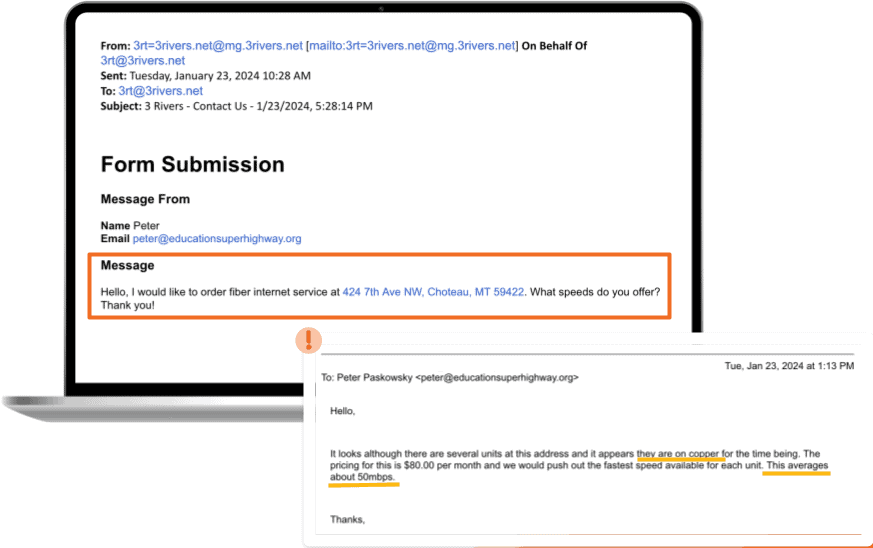Select the Subject line 3 Rivers - Contact Us

tap(237, 106)
